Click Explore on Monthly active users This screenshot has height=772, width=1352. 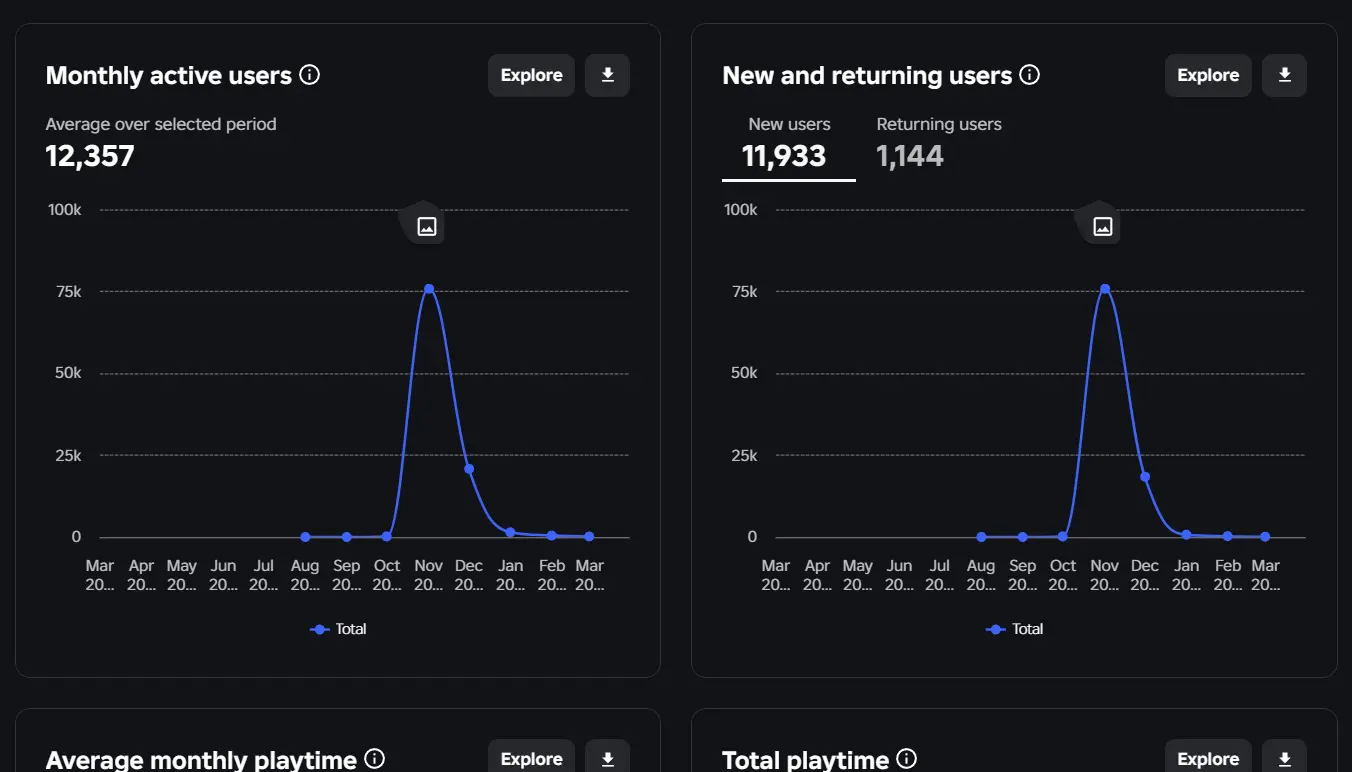(x=531, y=75)
